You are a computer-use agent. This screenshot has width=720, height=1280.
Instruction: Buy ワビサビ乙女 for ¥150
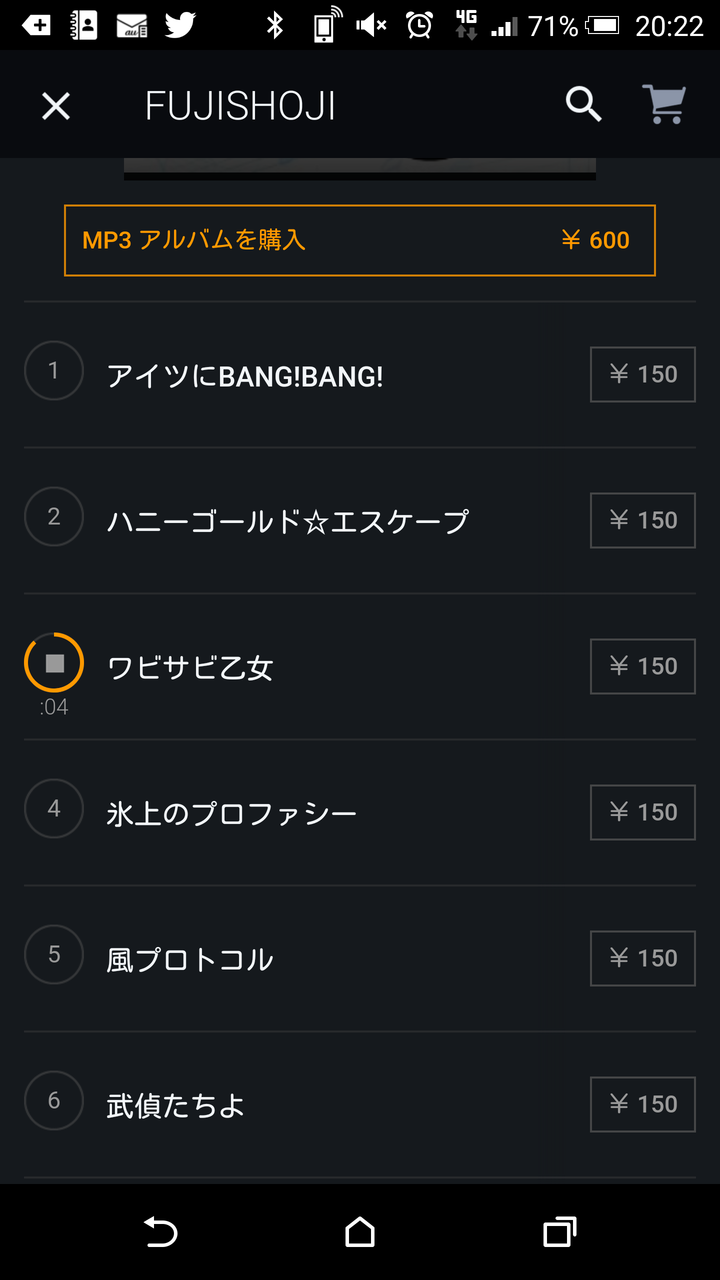[x=643, y=666]
